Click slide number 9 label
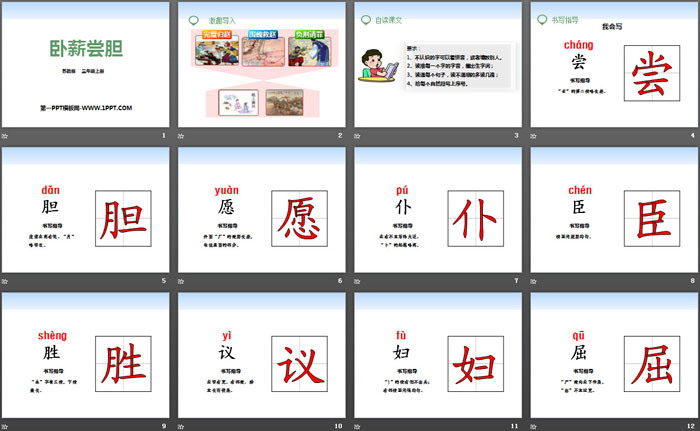Image resolution: width=700 pixels, height=431 pixels. click(x=164, y=426)
